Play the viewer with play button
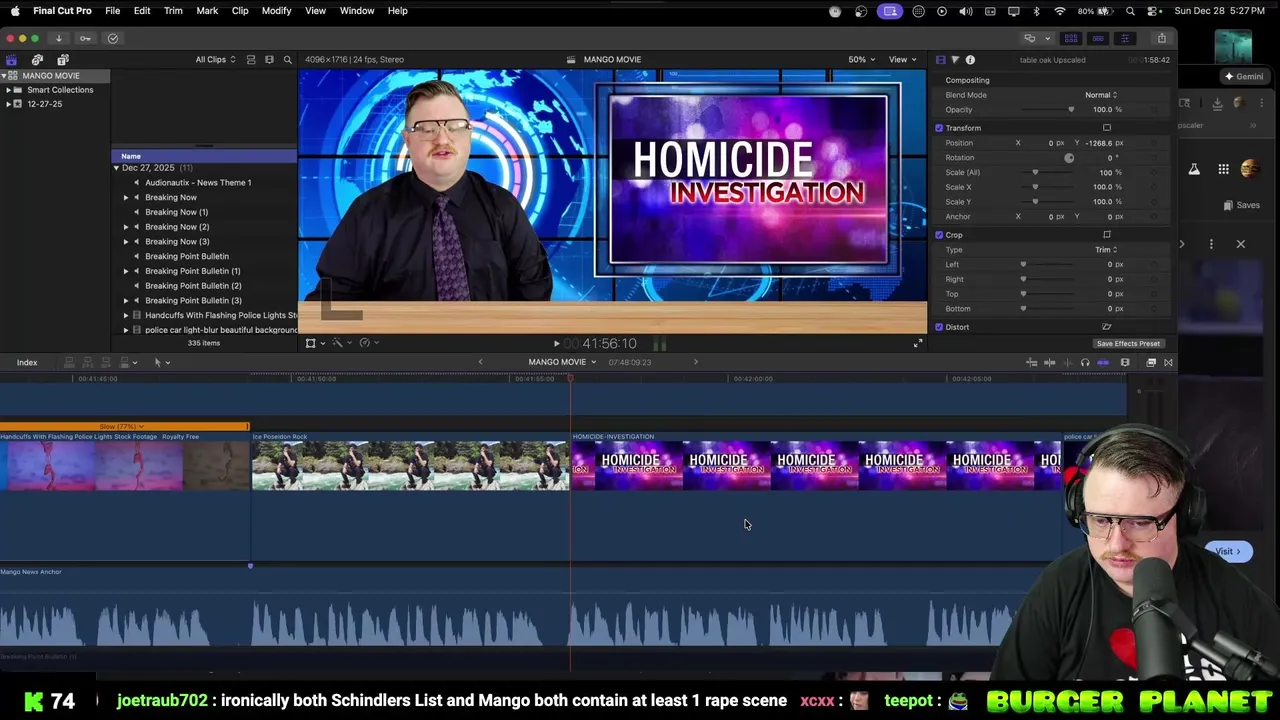1280x720 pixels. tap(557, 343)
